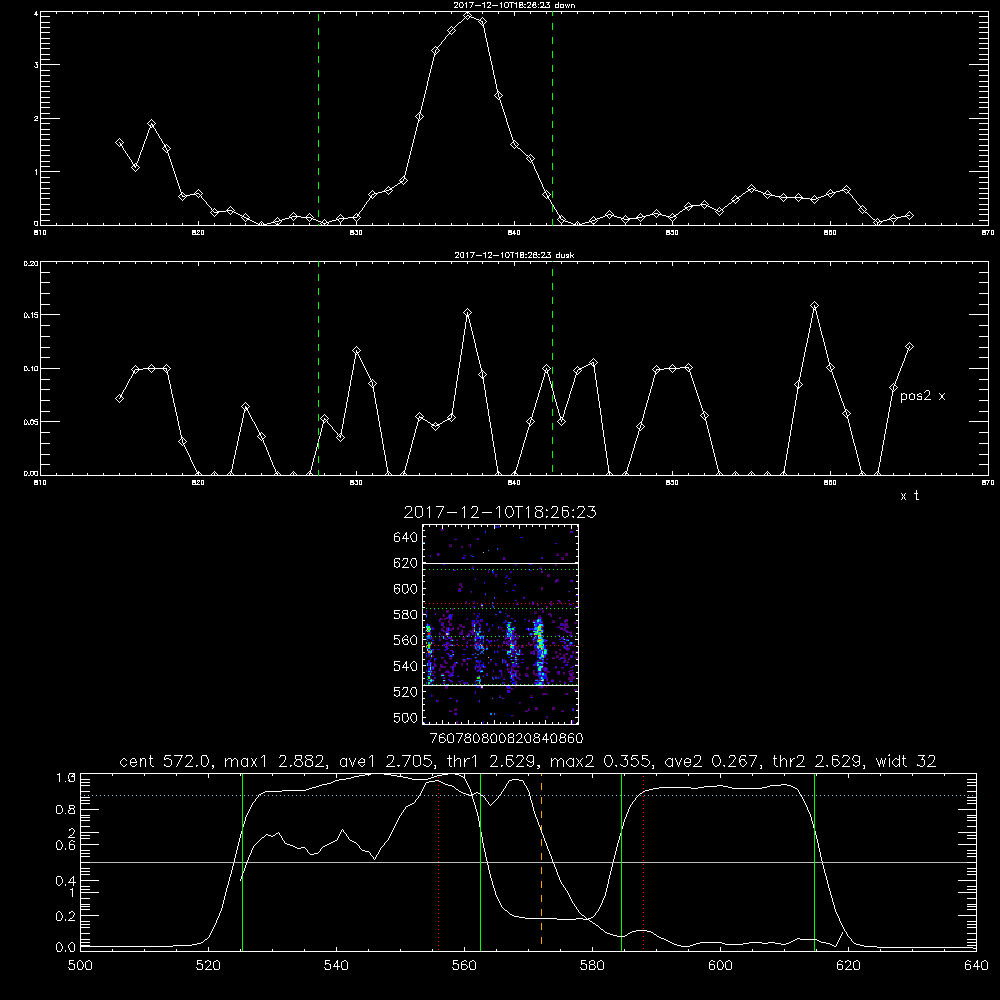Image resolution: width=1000 pixels, height=1000 pixels.
Task: Click the timestamp heading above the heatmap
Action: pyautogui.click(x=500, y=512)
